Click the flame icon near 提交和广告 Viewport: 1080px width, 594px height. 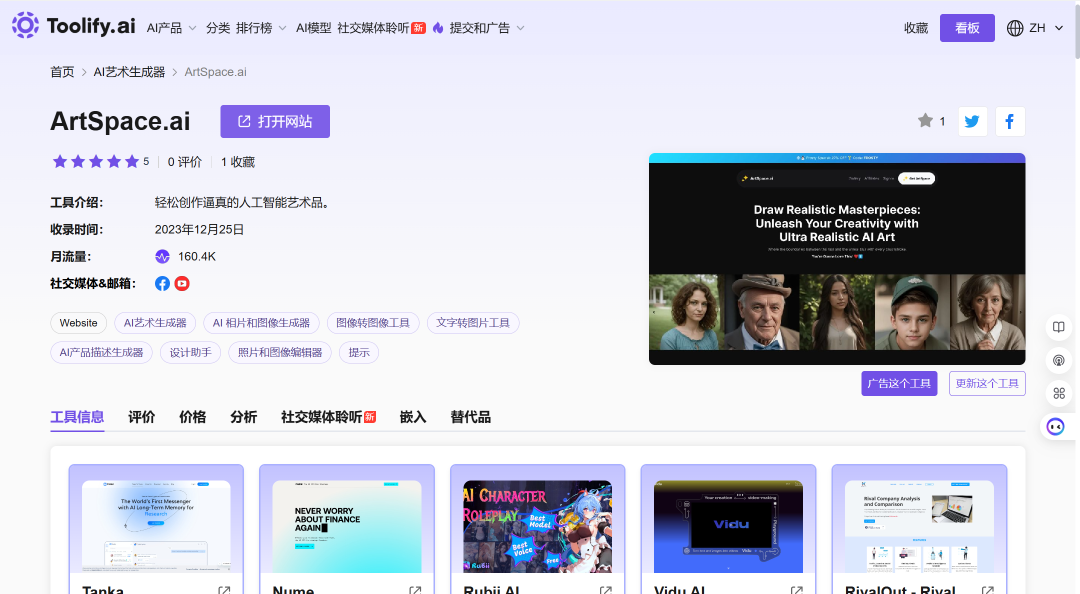(438, 28)
